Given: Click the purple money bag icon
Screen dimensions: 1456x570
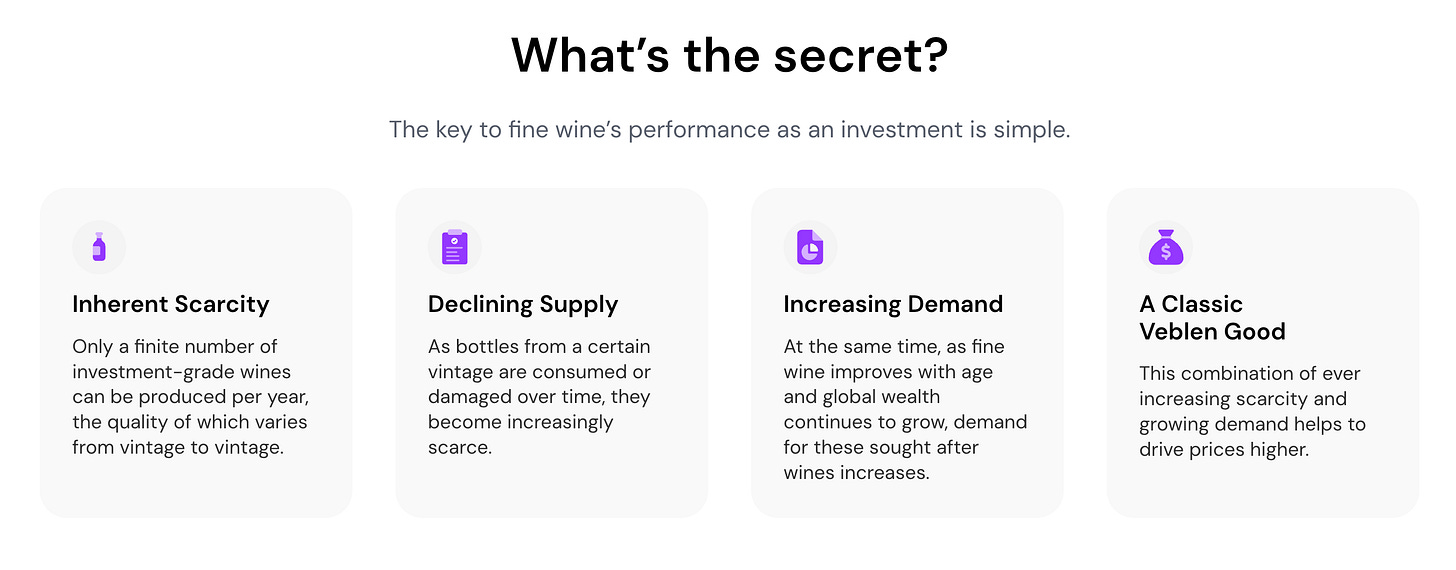Looking at the screenshot, I should click(1166, 247).
